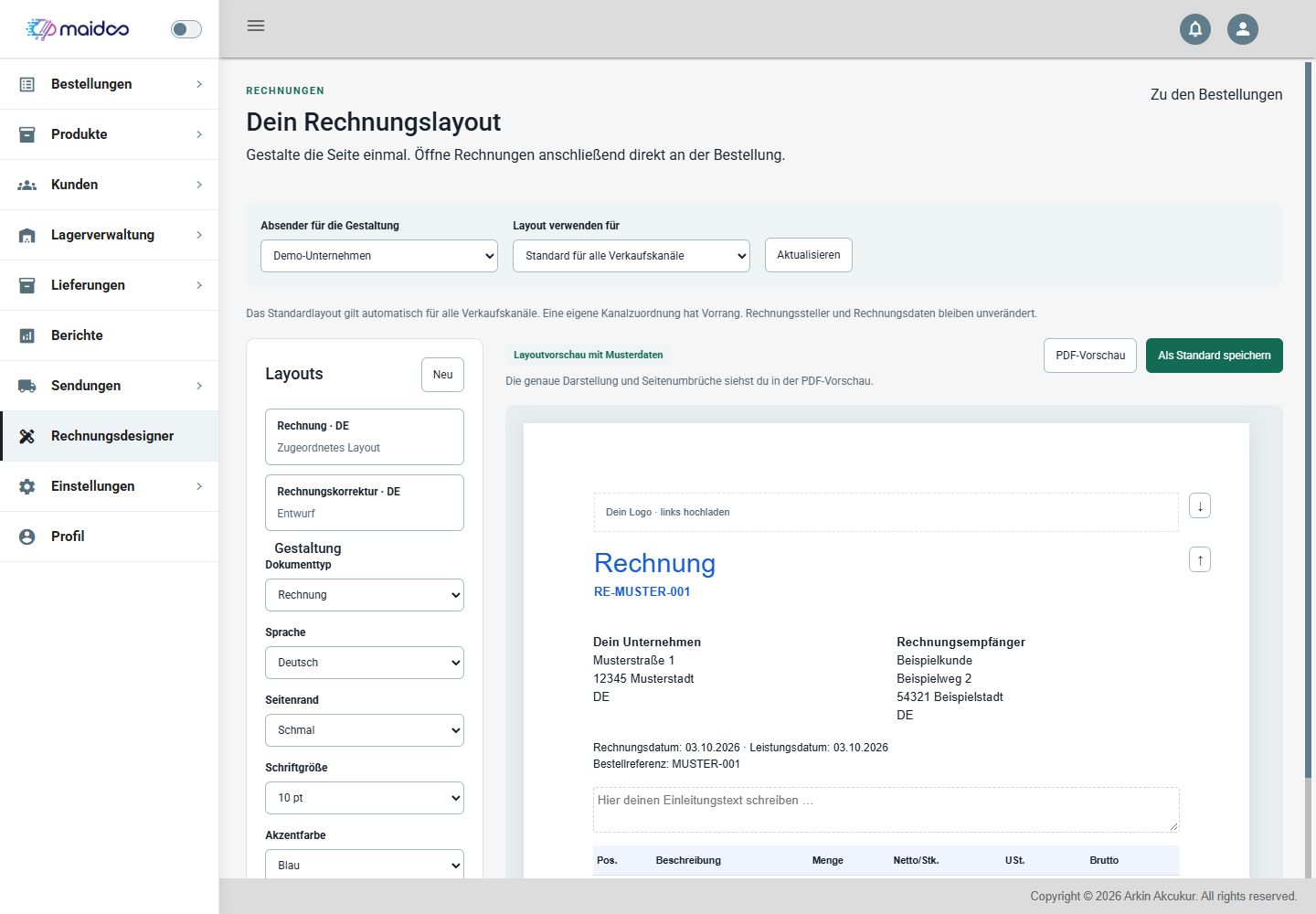Click the Einstellungen gear icon
The height and width of the screenshot is (914, 1316).
tap(27, 486)
